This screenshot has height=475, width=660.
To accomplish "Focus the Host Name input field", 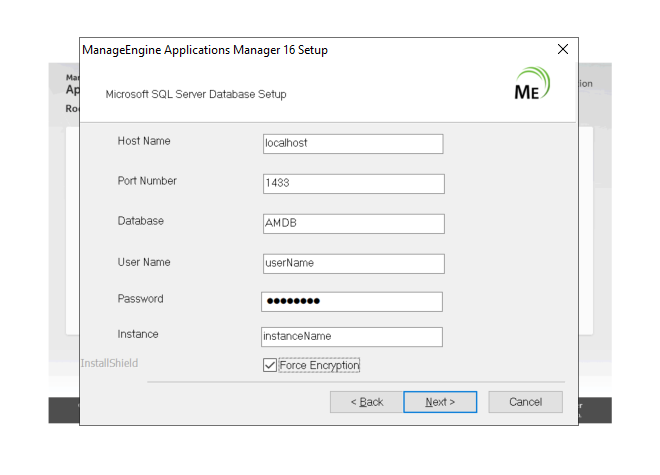I will click(x=352, y=143).
